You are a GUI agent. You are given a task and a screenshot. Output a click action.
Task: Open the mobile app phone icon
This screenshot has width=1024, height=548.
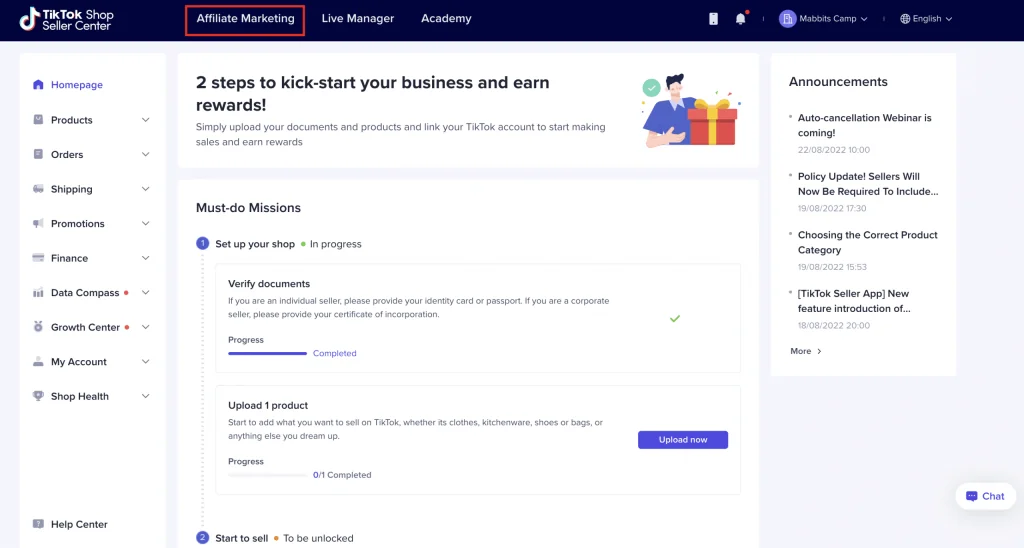tap(713, 19)
